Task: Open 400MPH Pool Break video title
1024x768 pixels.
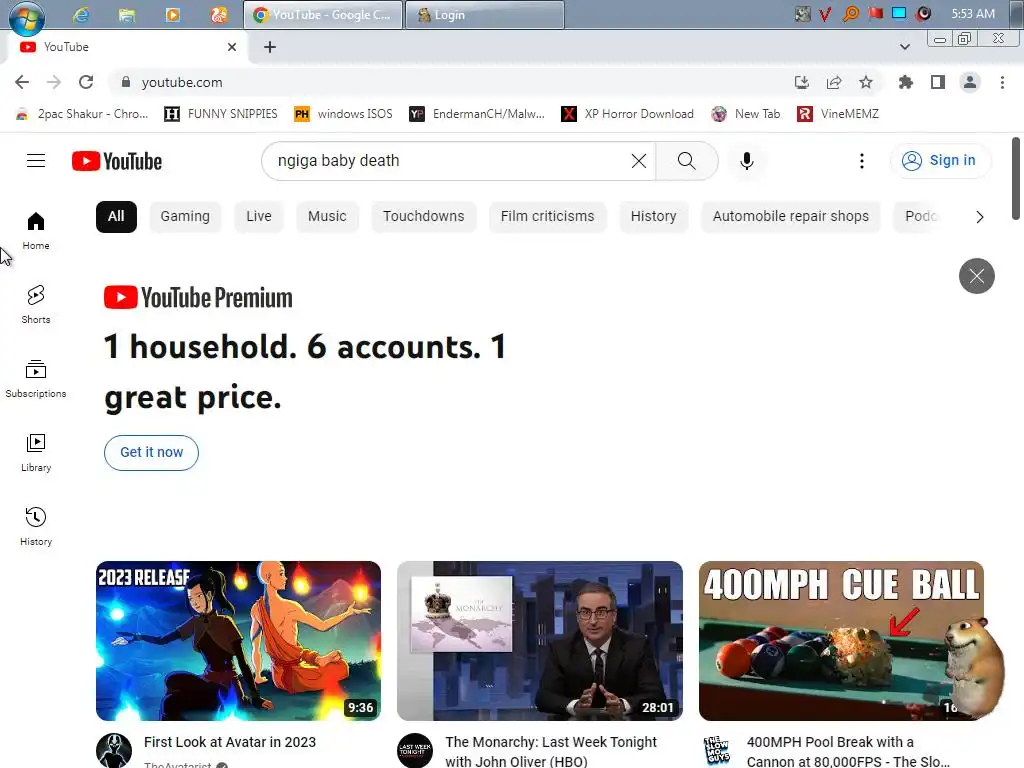Action: (848, 751)
